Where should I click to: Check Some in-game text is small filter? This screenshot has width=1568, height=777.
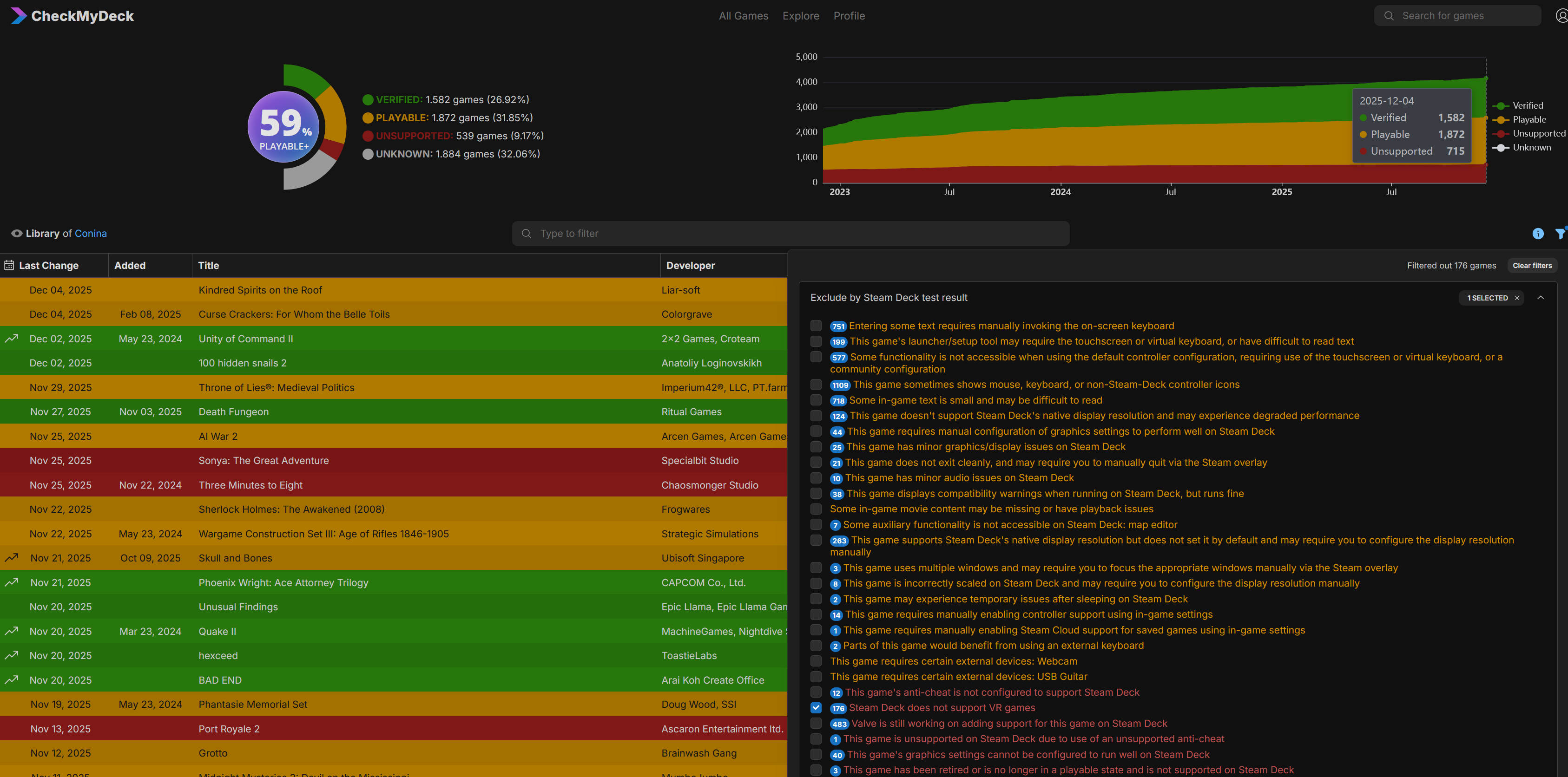pyautogui.click(x=816, y=400)
